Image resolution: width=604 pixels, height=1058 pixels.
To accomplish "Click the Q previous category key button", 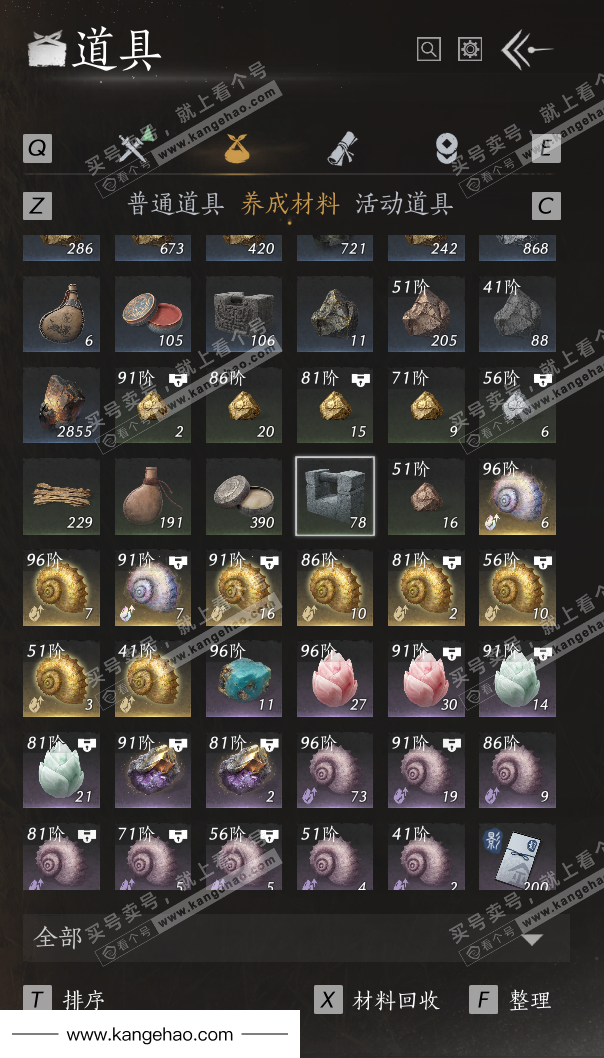I will (x=37, y=148).
